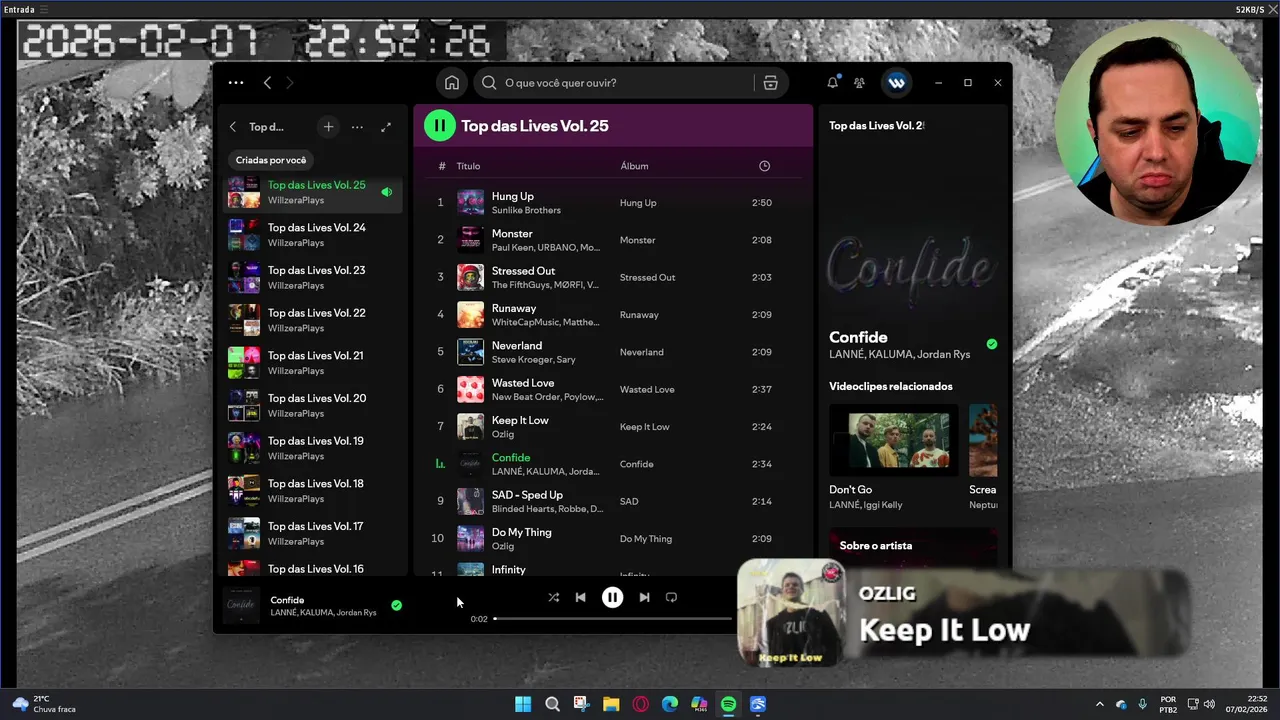Open Microsoft Edge in taskbar

pos(670,704)
